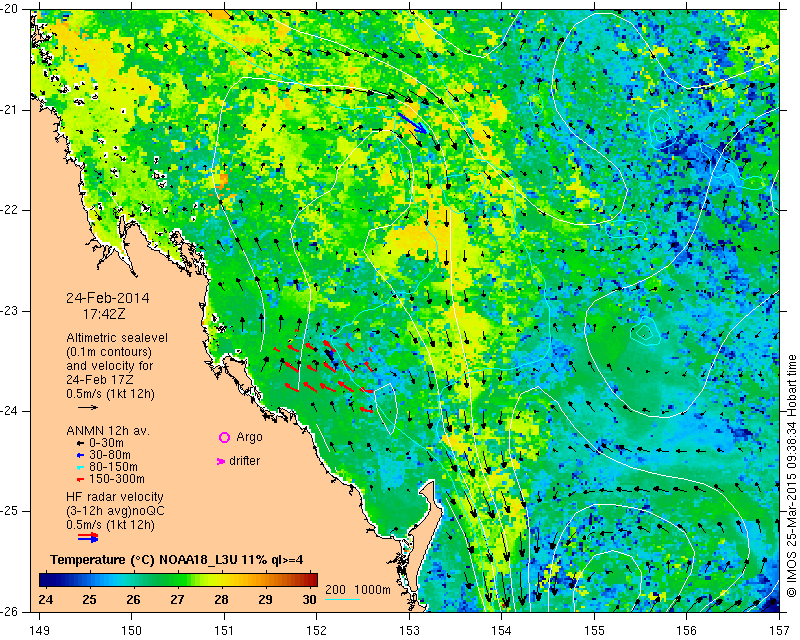Click the large blue ANMN current arrow on the map
Image resolution: width=800 pixels, height=640 pixels.
coord(412,122)
